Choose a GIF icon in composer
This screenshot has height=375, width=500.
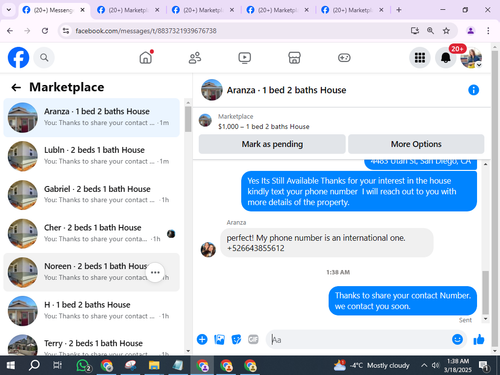tap(253, 339)
